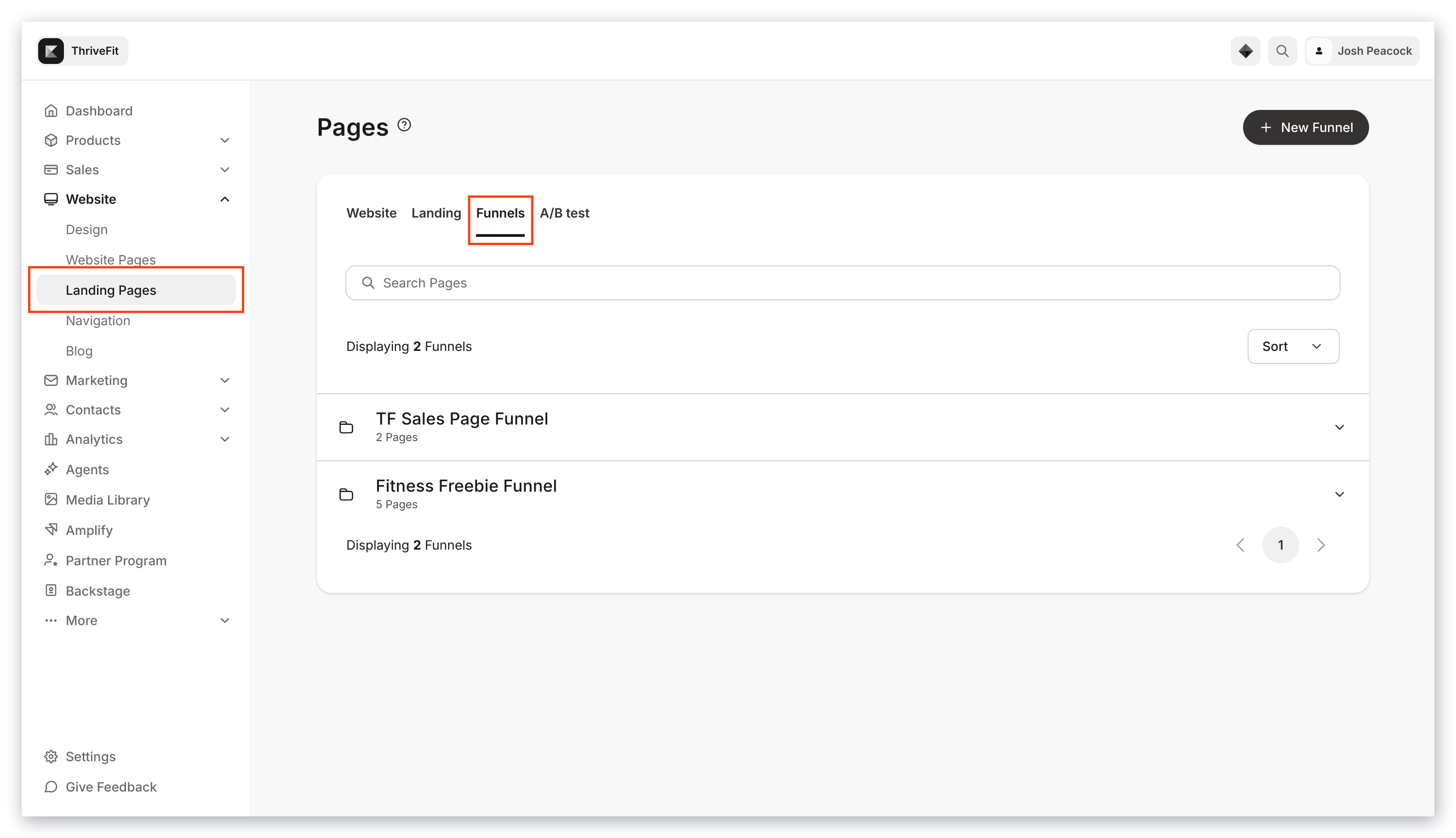Open the Media Library label
This screenshot has height=838, width=1456.
108,499
